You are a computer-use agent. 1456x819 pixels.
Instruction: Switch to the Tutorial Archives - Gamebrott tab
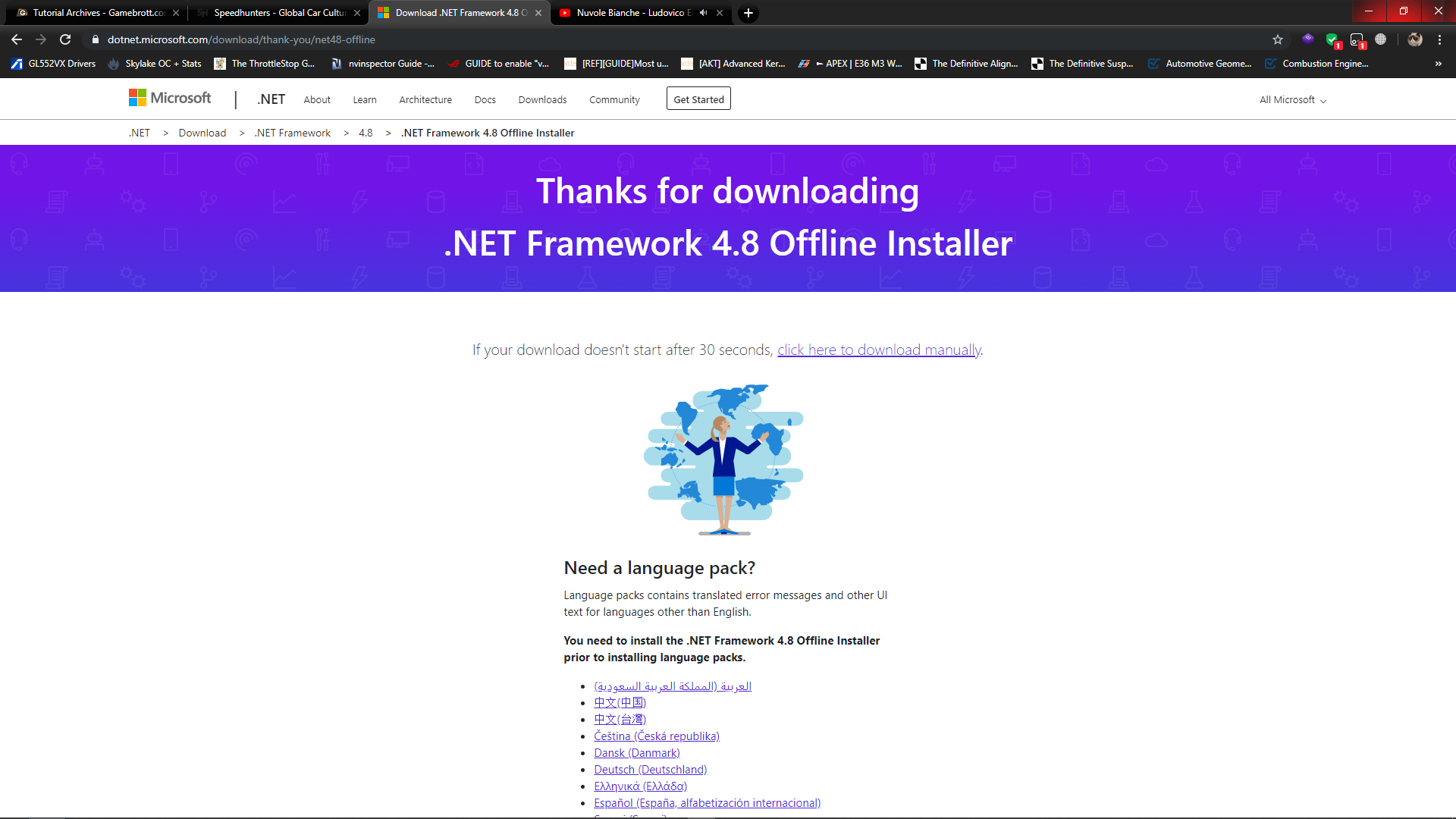click(97, 13)
